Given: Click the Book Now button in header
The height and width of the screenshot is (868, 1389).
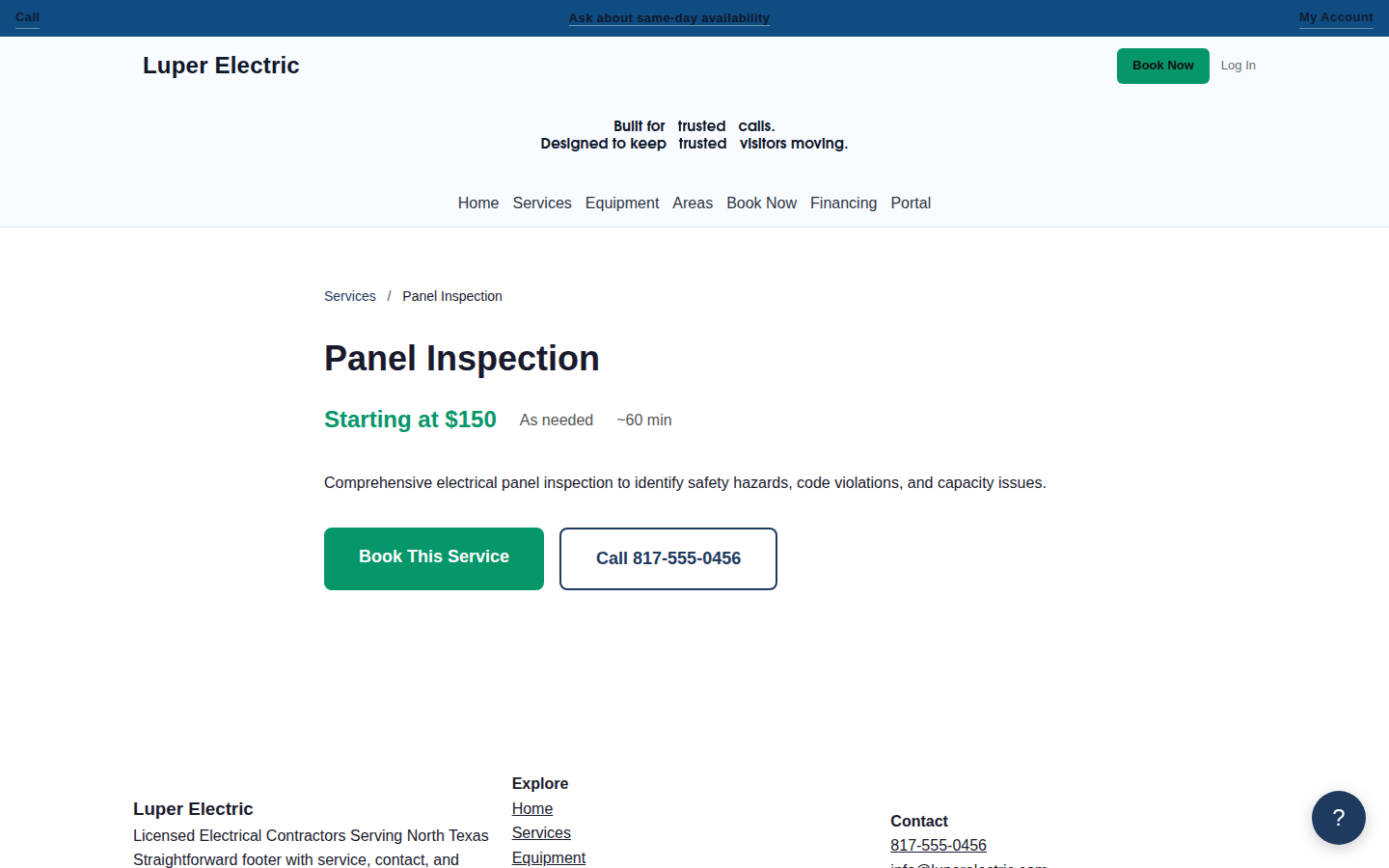Looking at the screenshot, I should click(1162, 66).
